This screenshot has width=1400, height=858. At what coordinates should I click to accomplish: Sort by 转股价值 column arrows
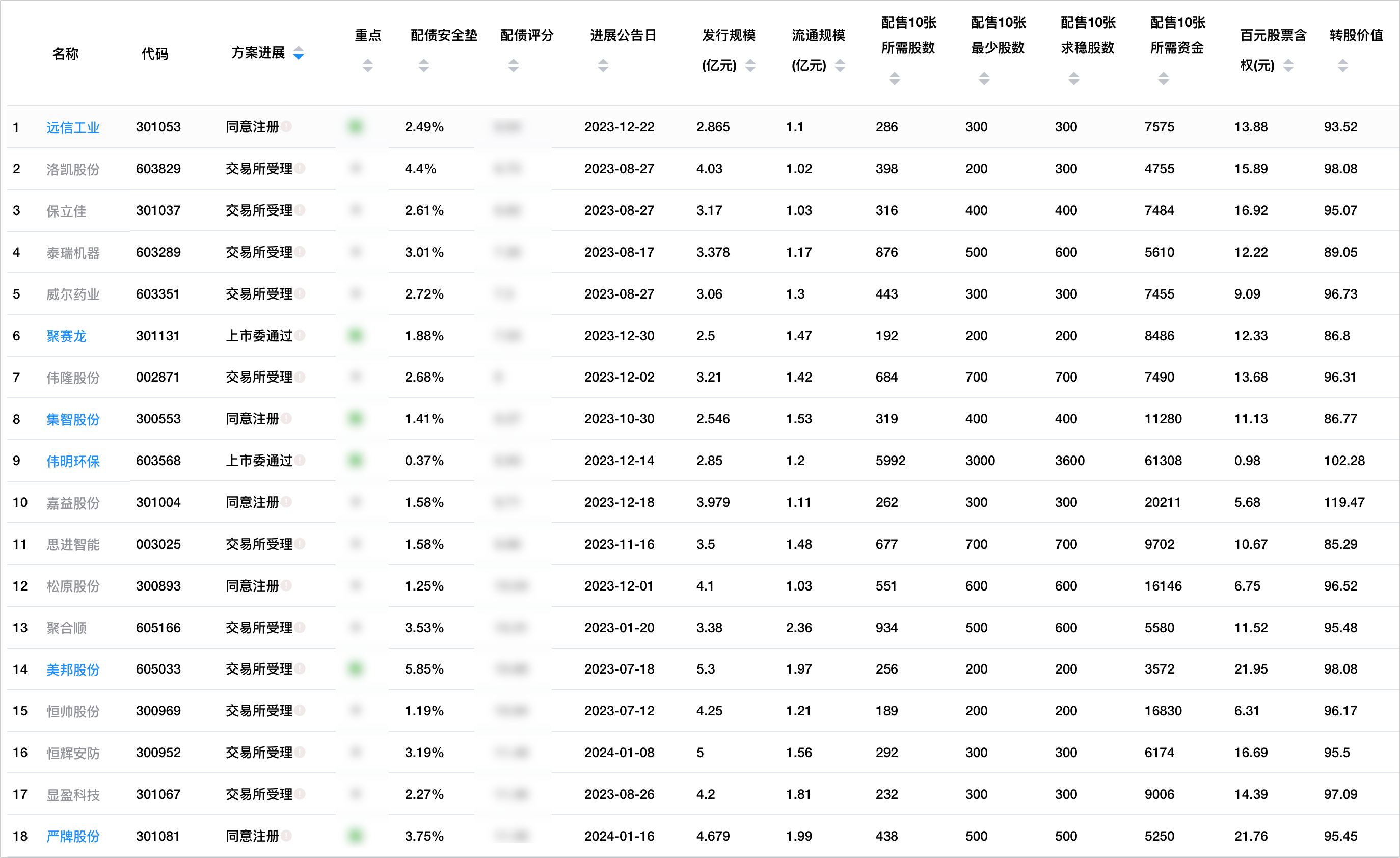coord(1342,66)
